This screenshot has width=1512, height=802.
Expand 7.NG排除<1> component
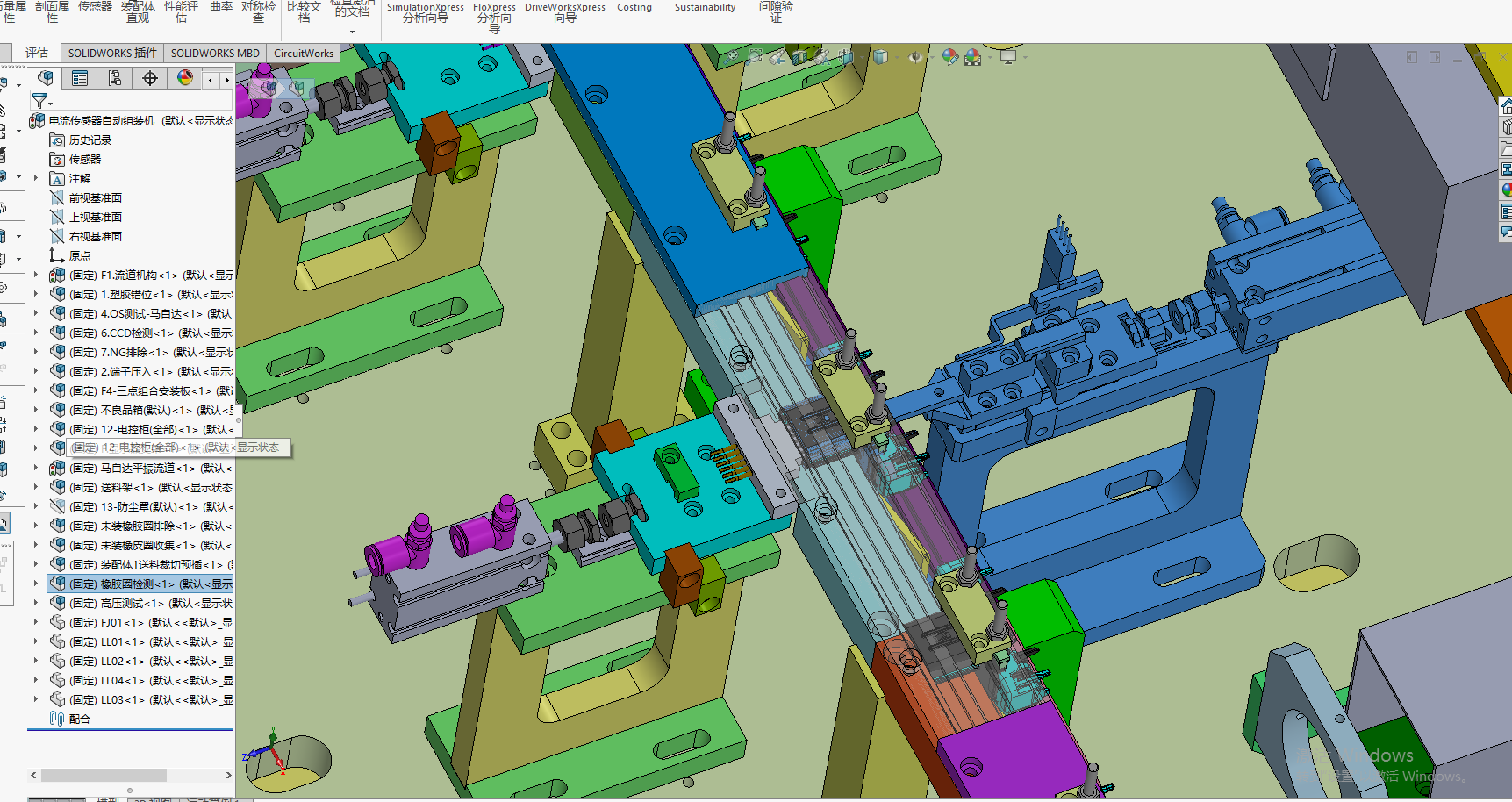click(x=36, y=353)
